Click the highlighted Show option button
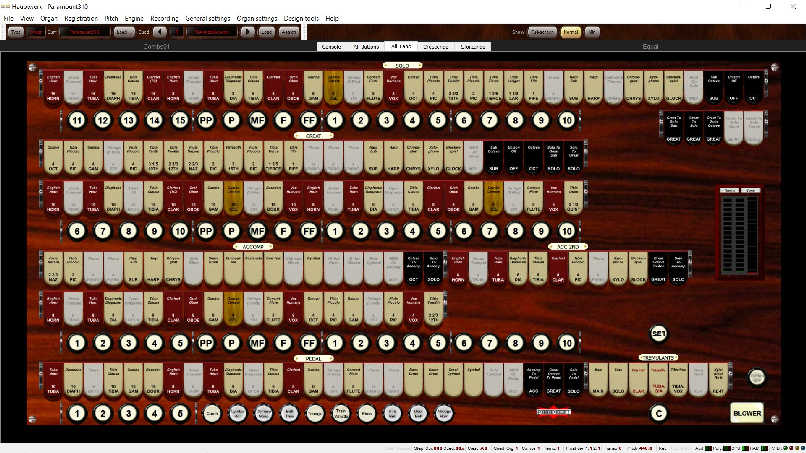806x453 pixels. pyautogui.click(x=570, y=32)
